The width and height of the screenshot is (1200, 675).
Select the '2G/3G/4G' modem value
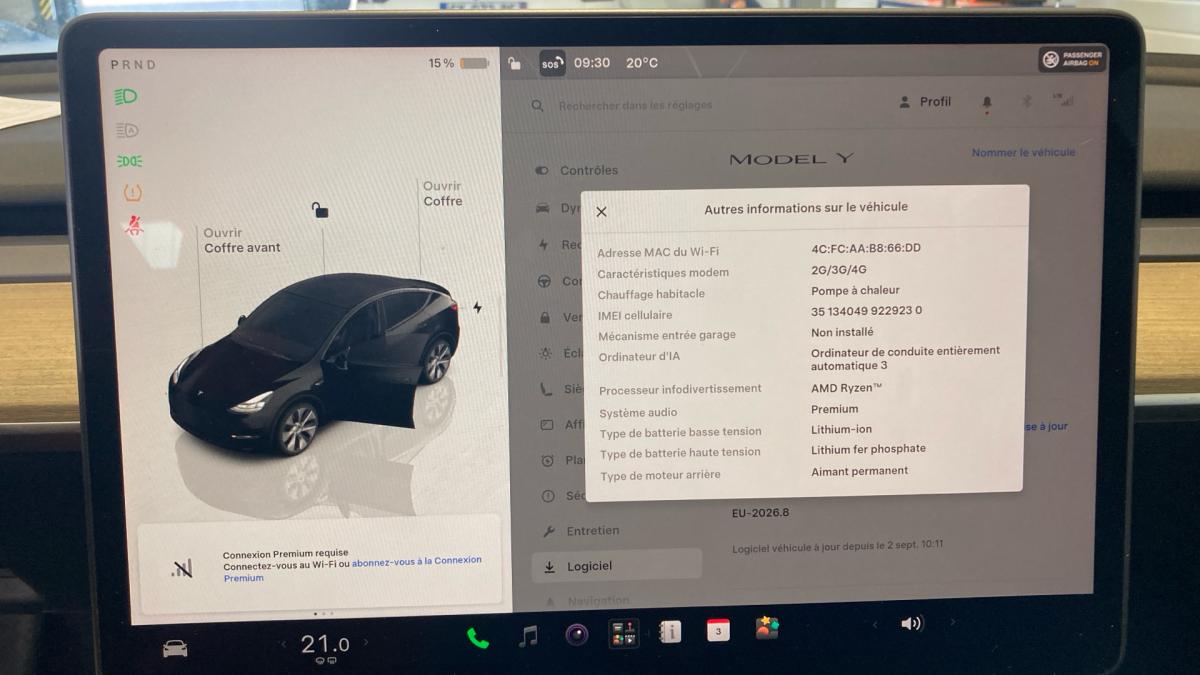click(x=839, y=270)
